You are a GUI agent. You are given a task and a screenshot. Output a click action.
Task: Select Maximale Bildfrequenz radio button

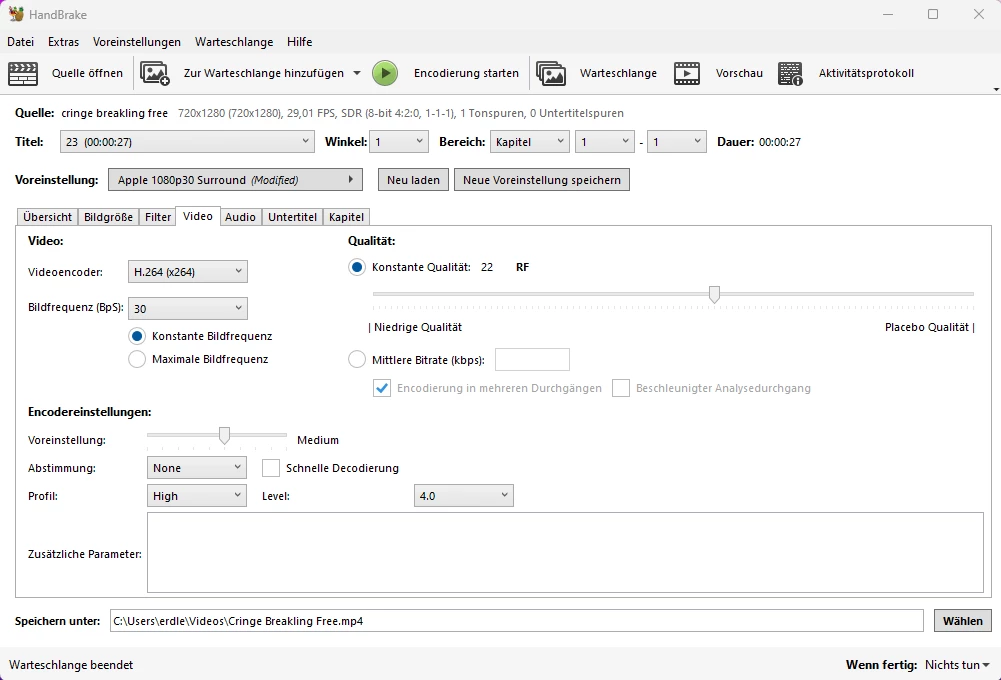(x=137, y=359)
